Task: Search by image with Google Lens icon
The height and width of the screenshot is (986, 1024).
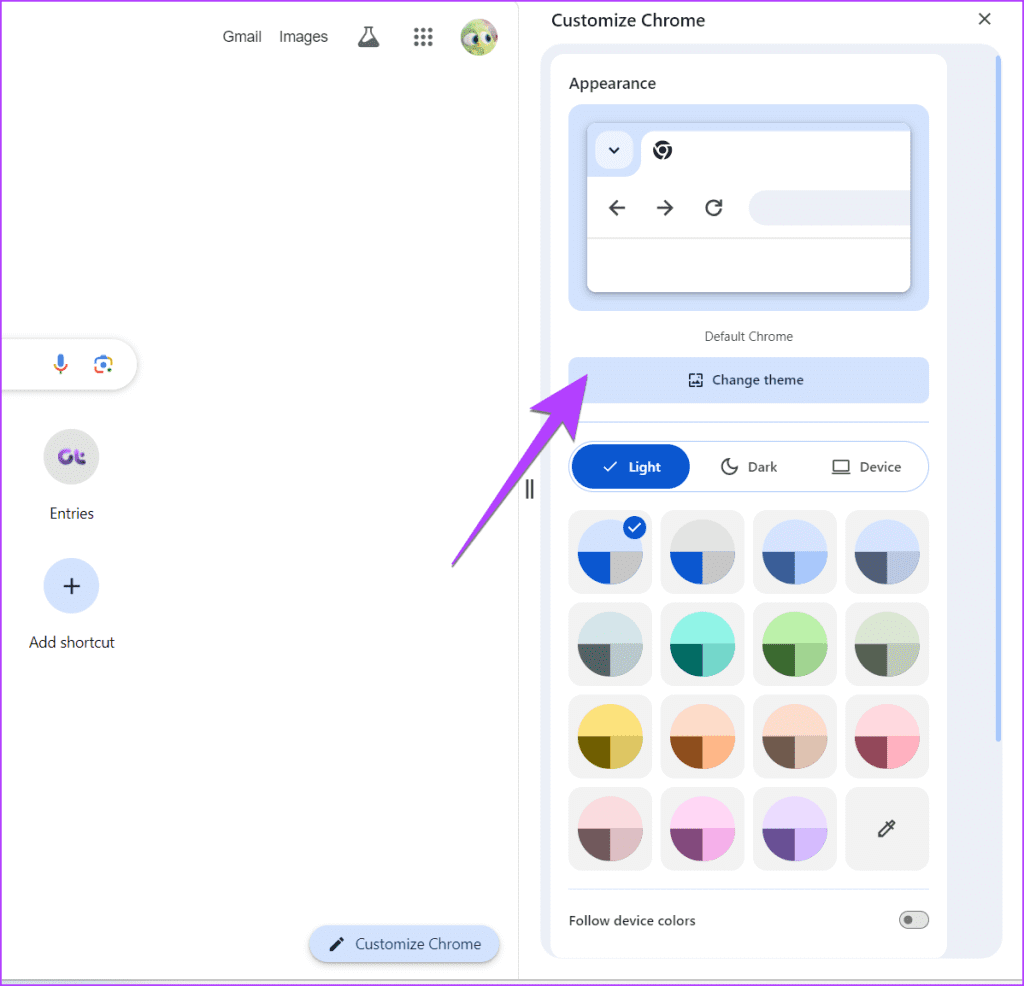Action: (103, 364)
